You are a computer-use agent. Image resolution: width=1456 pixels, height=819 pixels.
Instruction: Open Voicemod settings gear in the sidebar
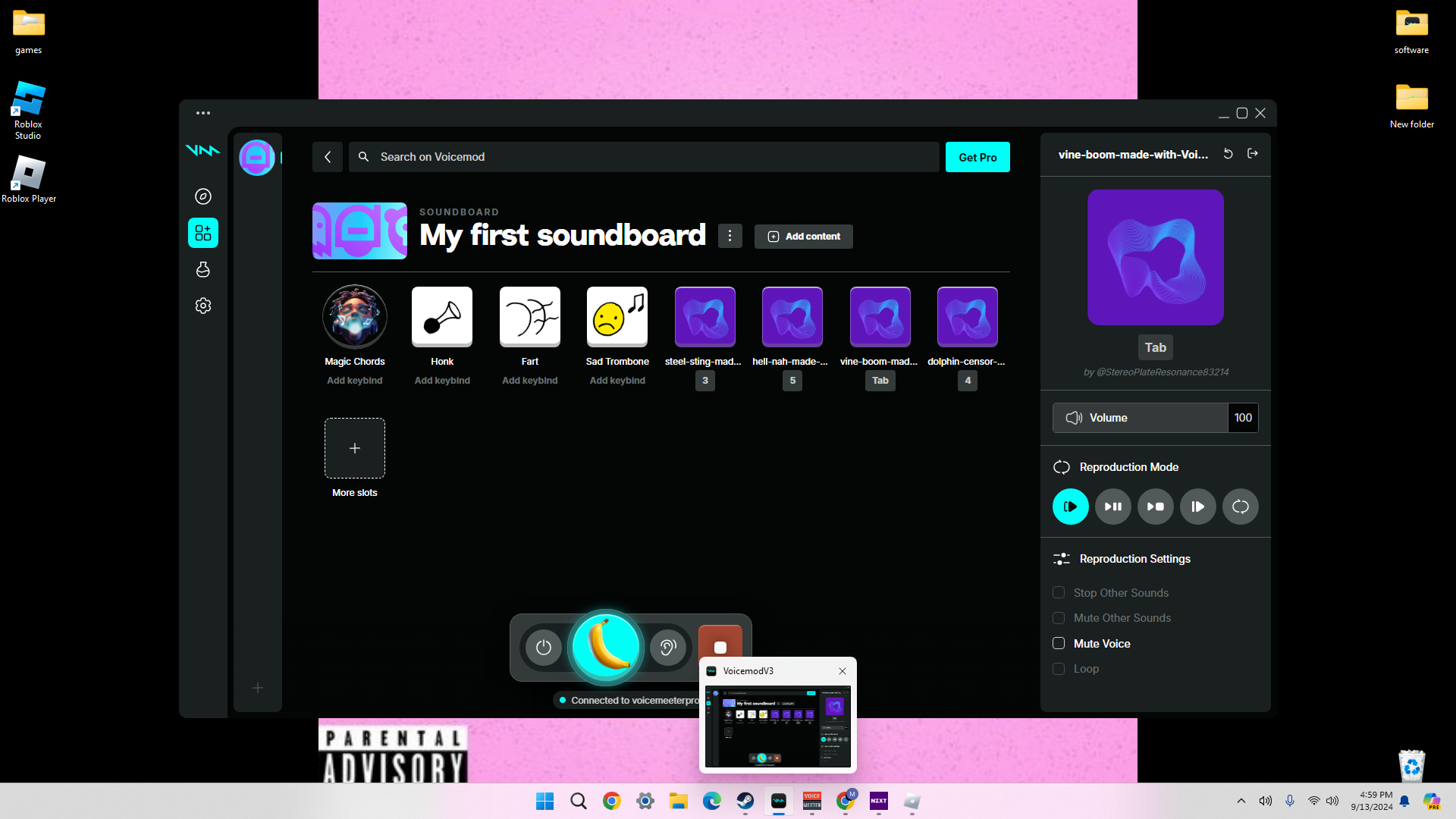[x=203, y=306]
